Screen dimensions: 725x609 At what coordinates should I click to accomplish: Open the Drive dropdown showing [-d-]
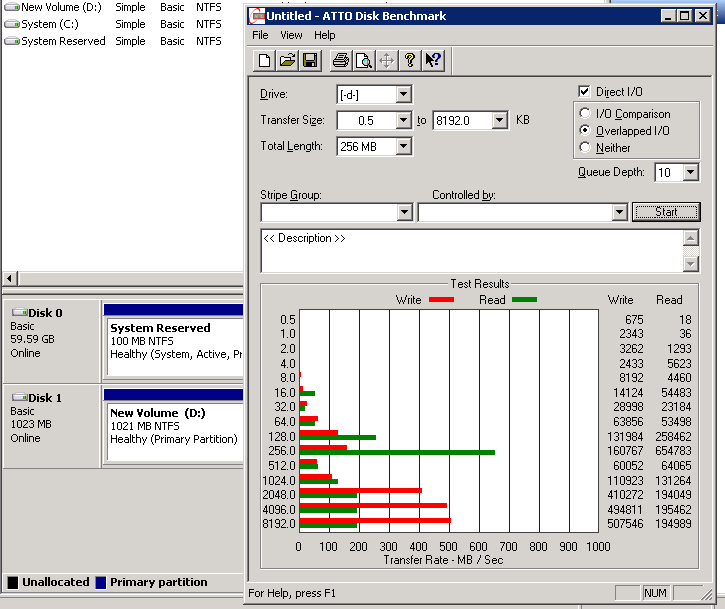pos(403,94)
